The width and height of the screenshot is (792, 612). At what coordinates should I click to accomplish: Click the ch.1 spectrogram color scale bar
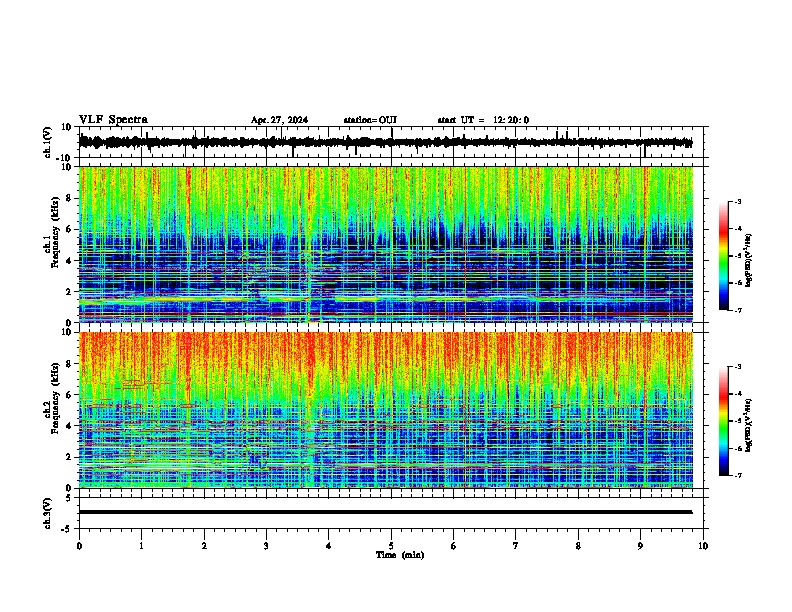[723, 256]
